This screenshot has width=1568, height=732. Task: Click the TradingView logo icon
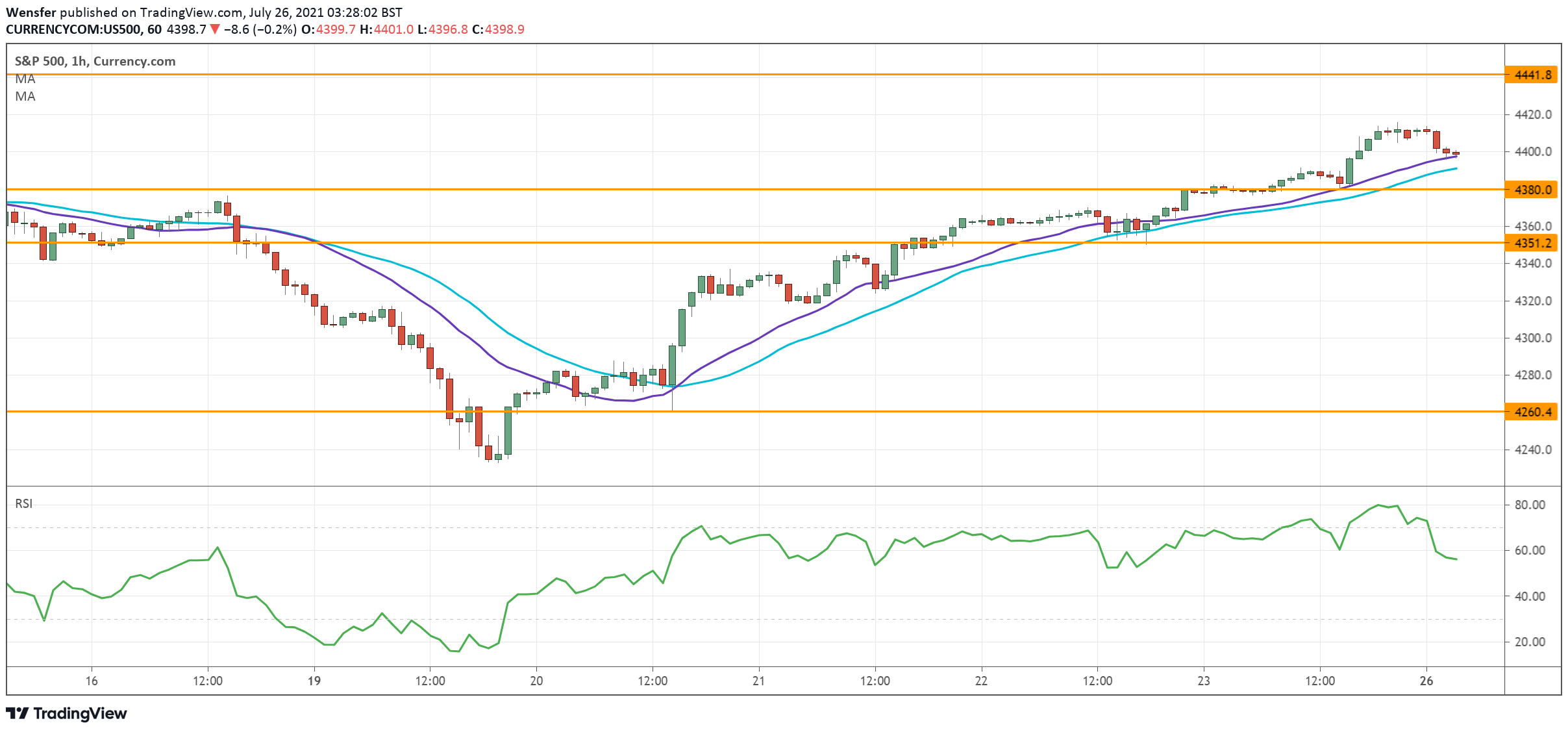18,713
